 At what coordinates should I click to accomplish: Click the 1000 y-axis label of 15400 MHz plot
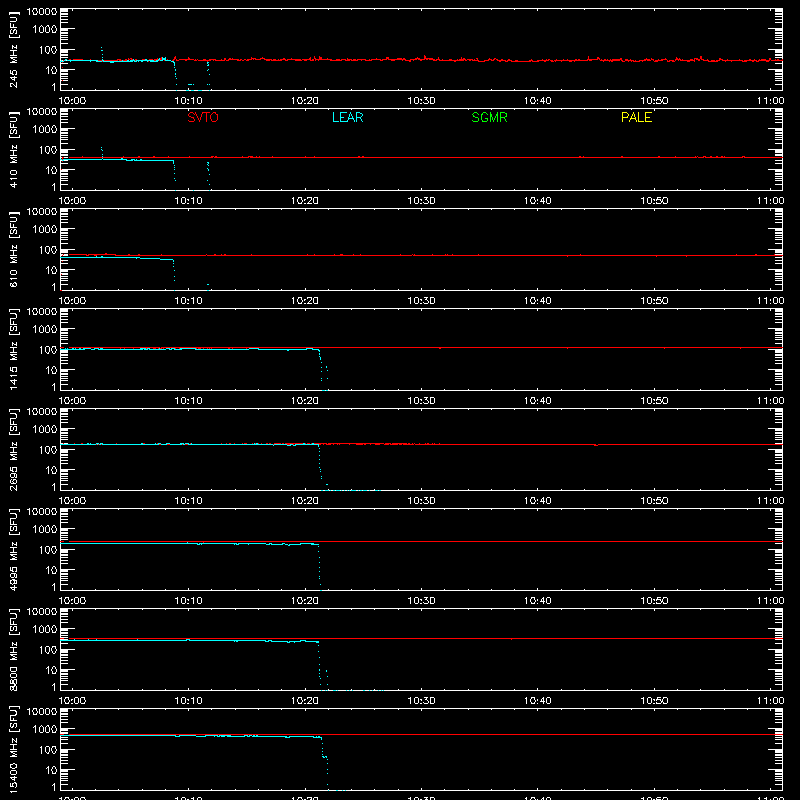point(45,730)
